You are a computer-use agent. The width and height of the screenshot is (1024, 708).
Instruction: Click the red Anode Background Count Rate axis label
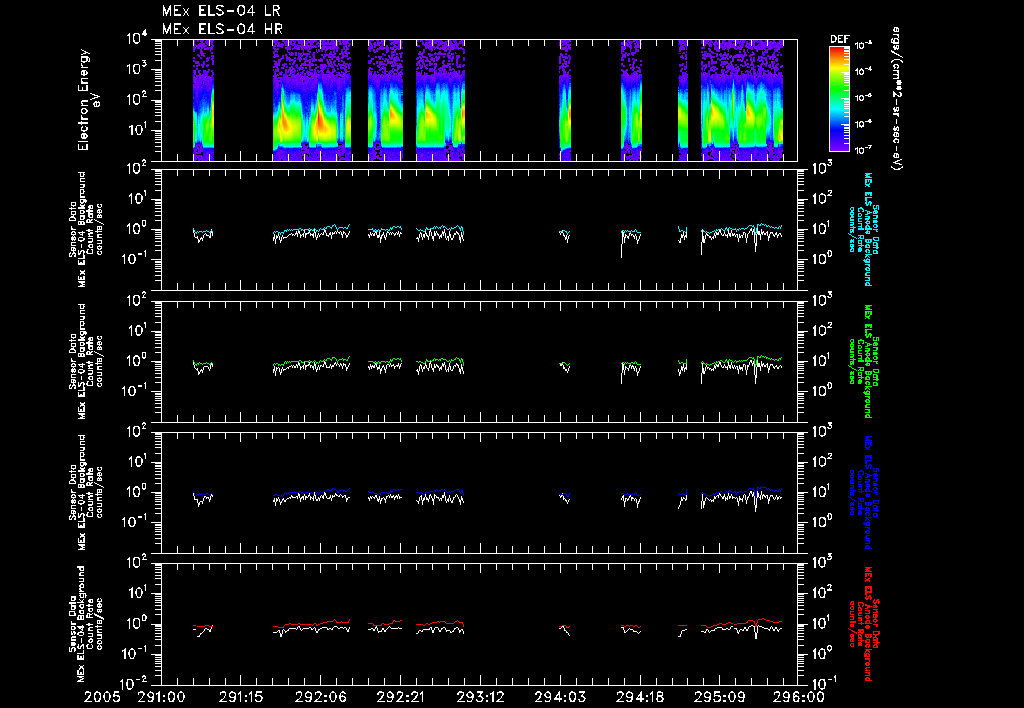tap(862, 624)
